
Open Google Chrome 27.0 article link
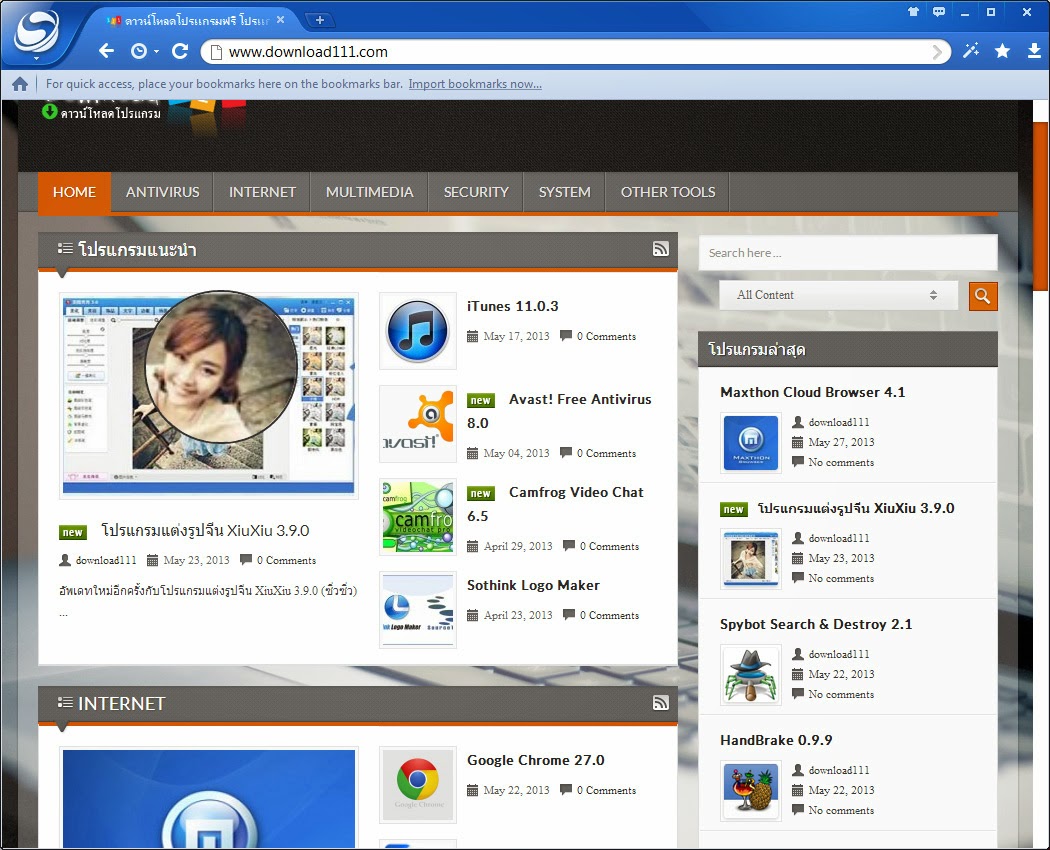coord(536,760)
